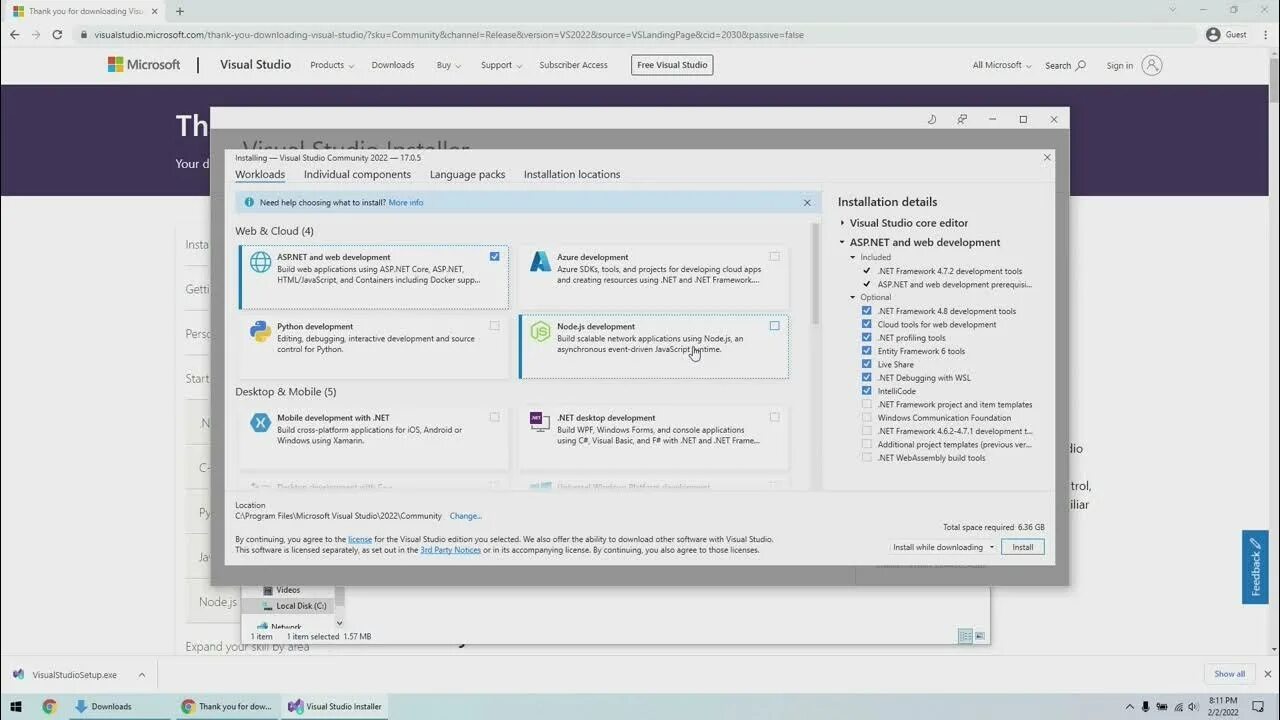Open the 3rd Party Notices link
1280x720 pixels.
[450, 550]
